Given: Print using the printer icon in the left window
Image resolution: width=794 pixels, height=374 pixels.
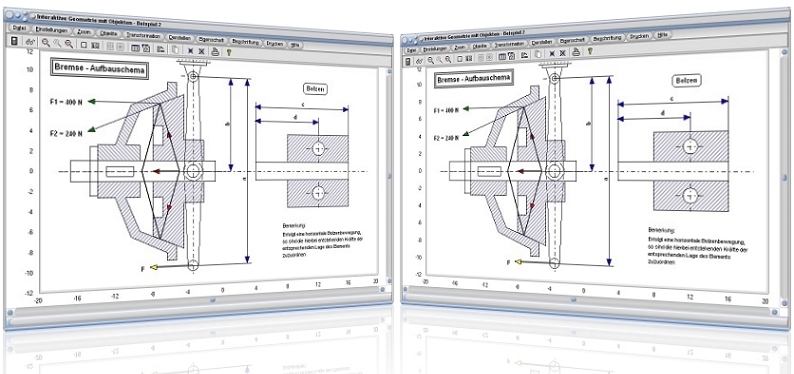Looking at the screenshot, I should coord(215,52).
